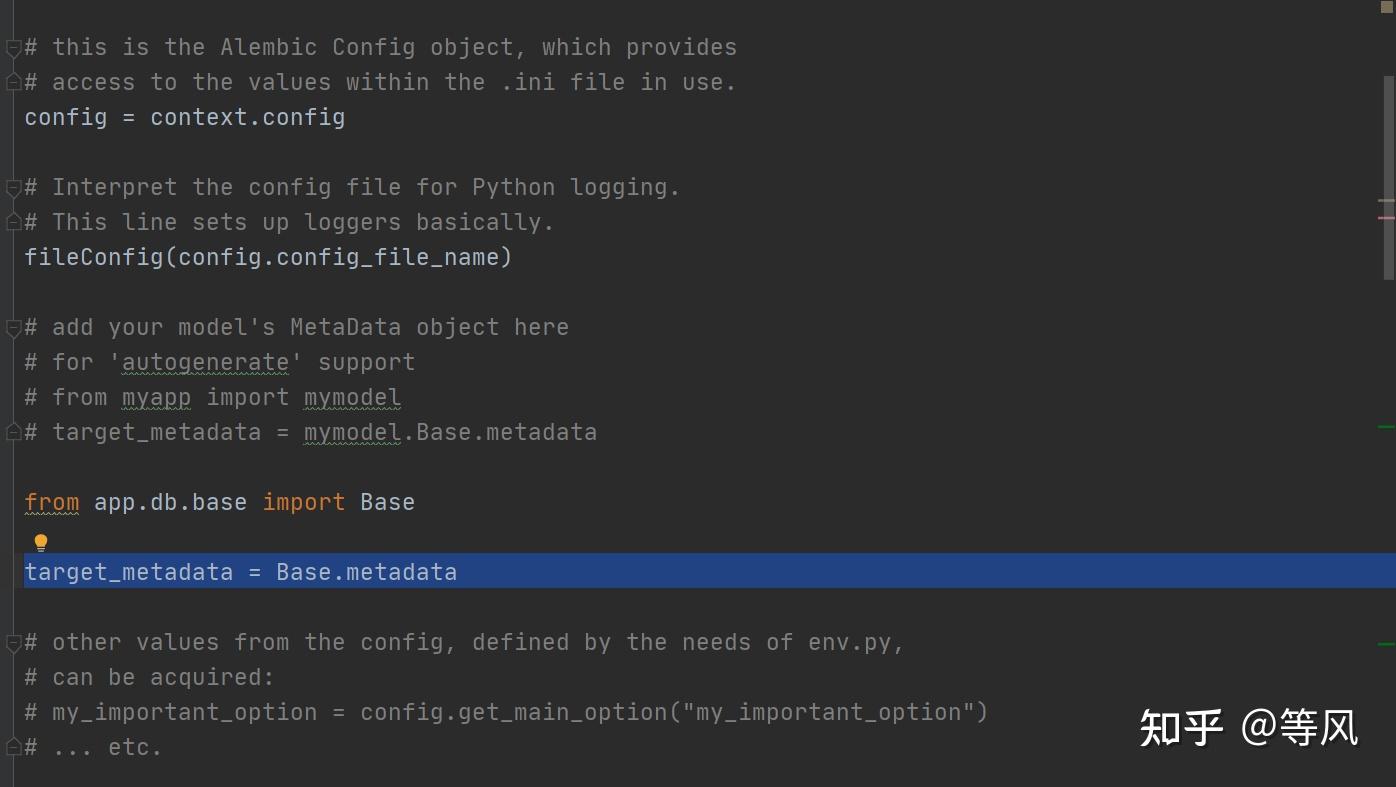
Task: Click the underlined 'autogenerate' word in the comment
Action: (205, 362)
